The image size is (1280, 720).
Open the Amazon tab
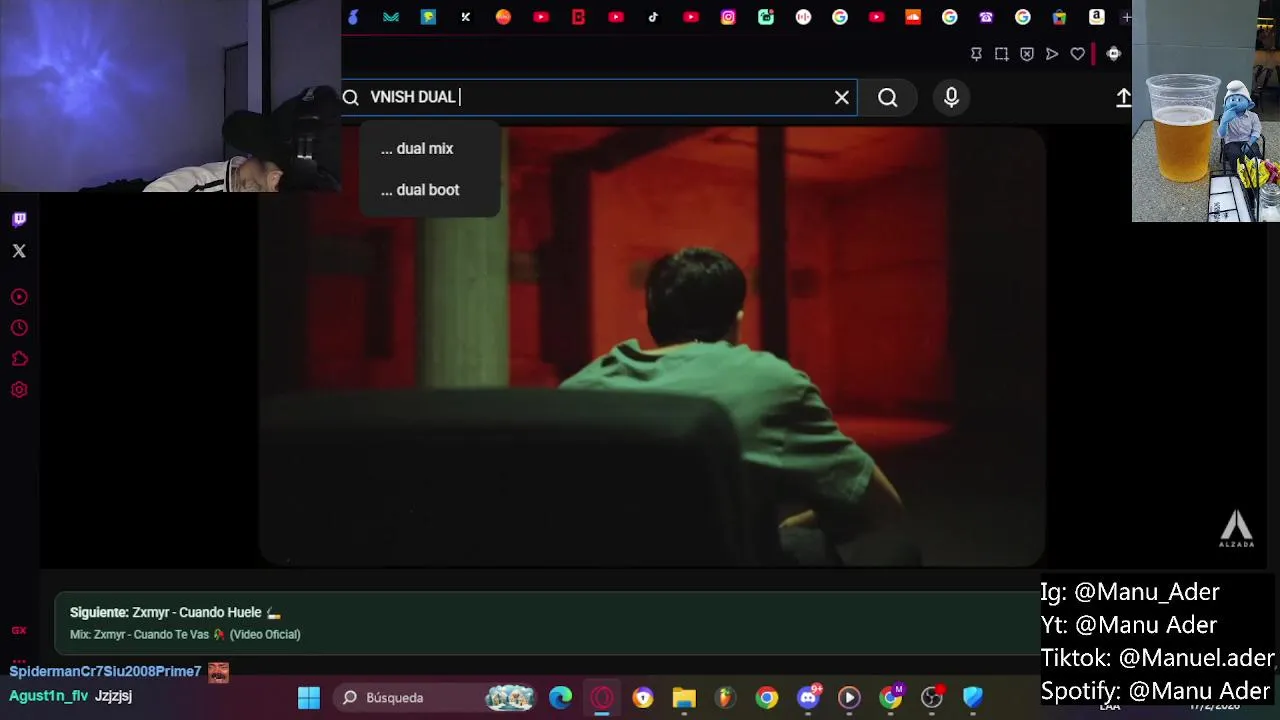(1096, 17)
